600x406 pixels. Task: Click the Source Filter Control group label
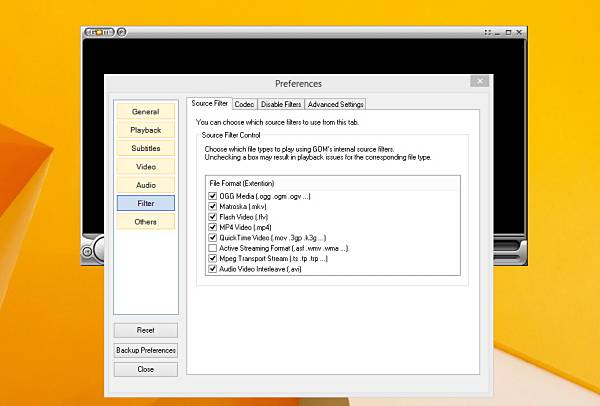(x=231, y=135)
